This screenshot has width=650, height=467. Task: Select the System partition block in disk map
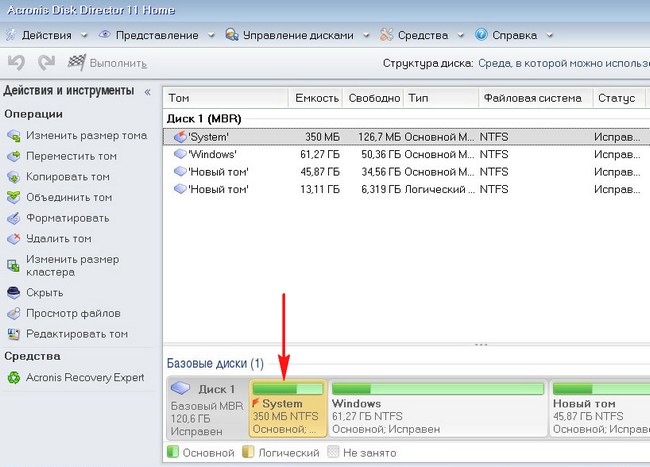click(288, 409)
